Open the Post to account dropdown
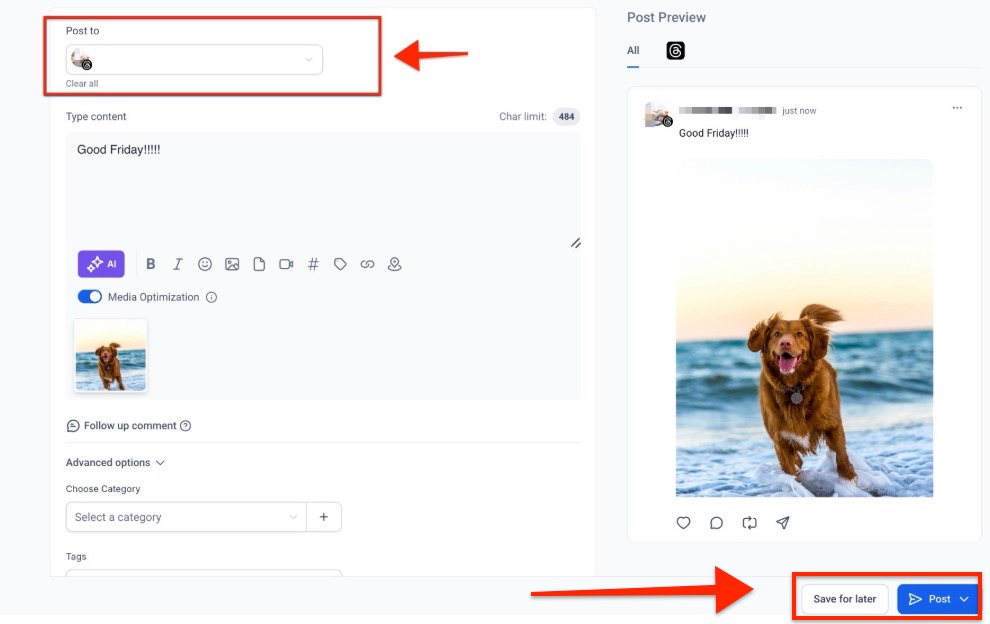 [x=194, y=59]
